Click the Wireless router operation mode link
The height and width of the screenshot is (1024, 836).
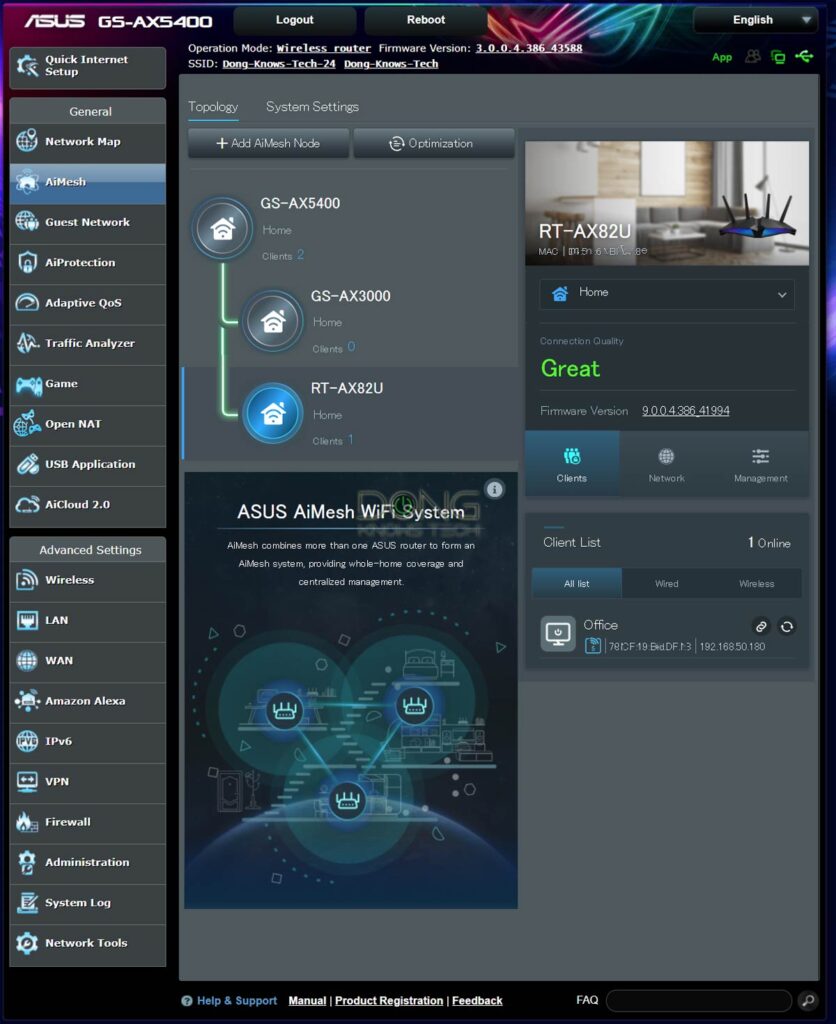324,48
